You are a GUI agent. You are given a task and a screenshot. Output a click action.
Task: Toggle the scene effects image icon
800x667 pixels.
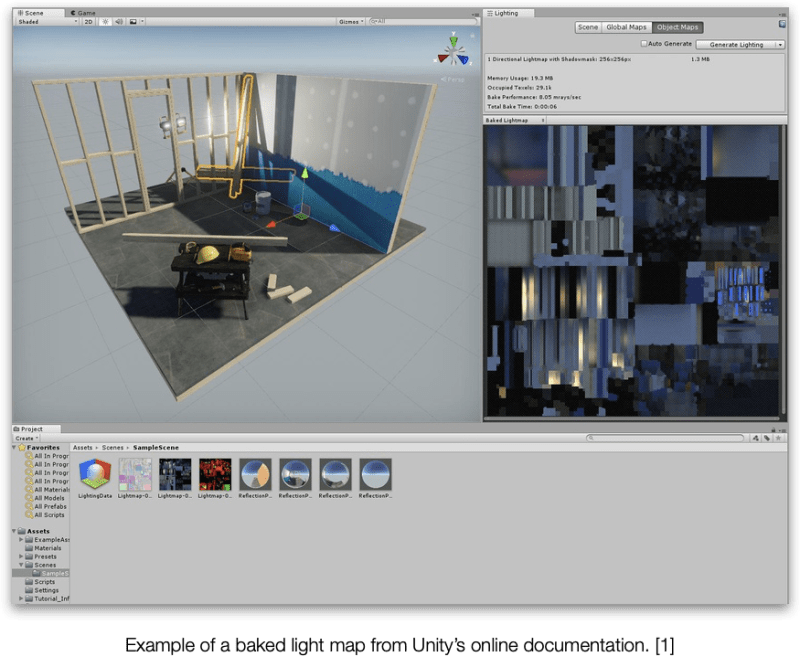coord(133,22)
